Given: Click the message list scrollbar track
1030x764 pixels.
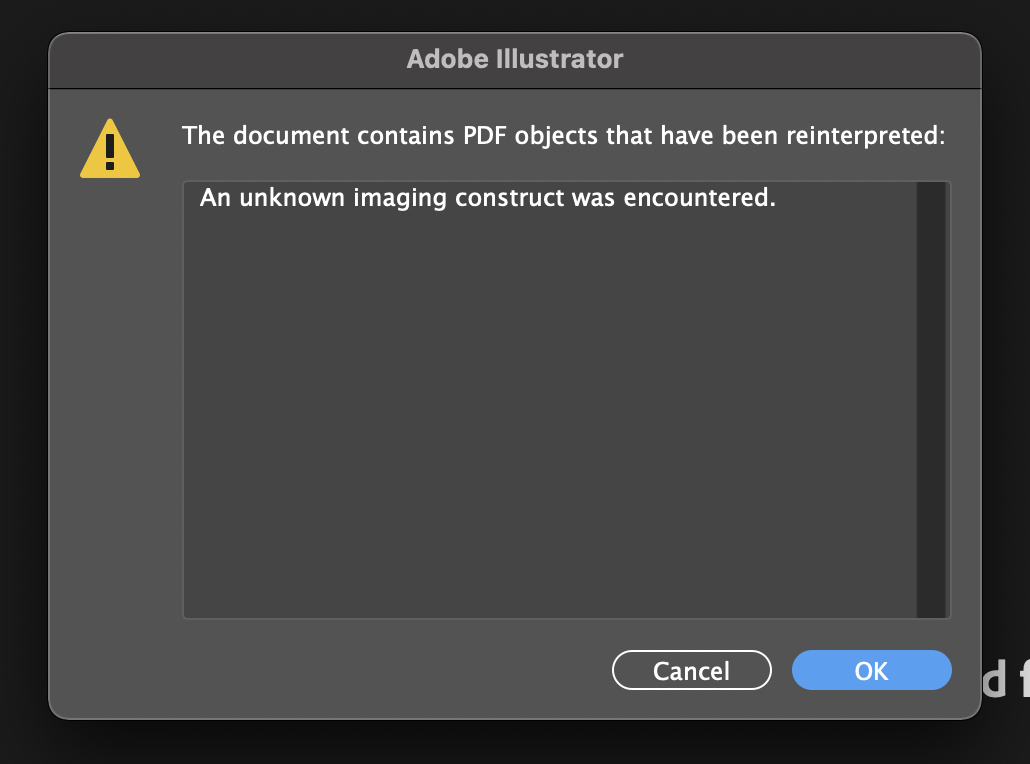Looking at the screenshot, I should tap(931, 400).
